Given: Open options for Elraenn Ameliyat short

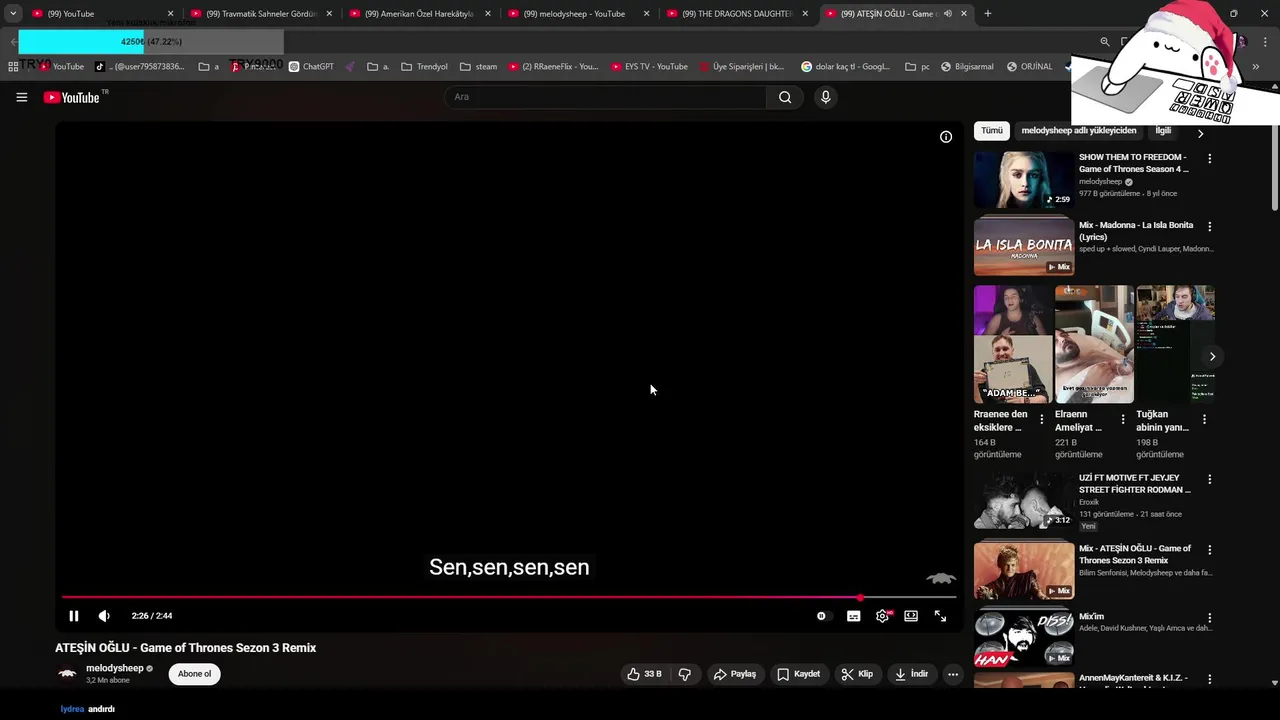Looking at the screenshot, I should (x=1123, y=420).
